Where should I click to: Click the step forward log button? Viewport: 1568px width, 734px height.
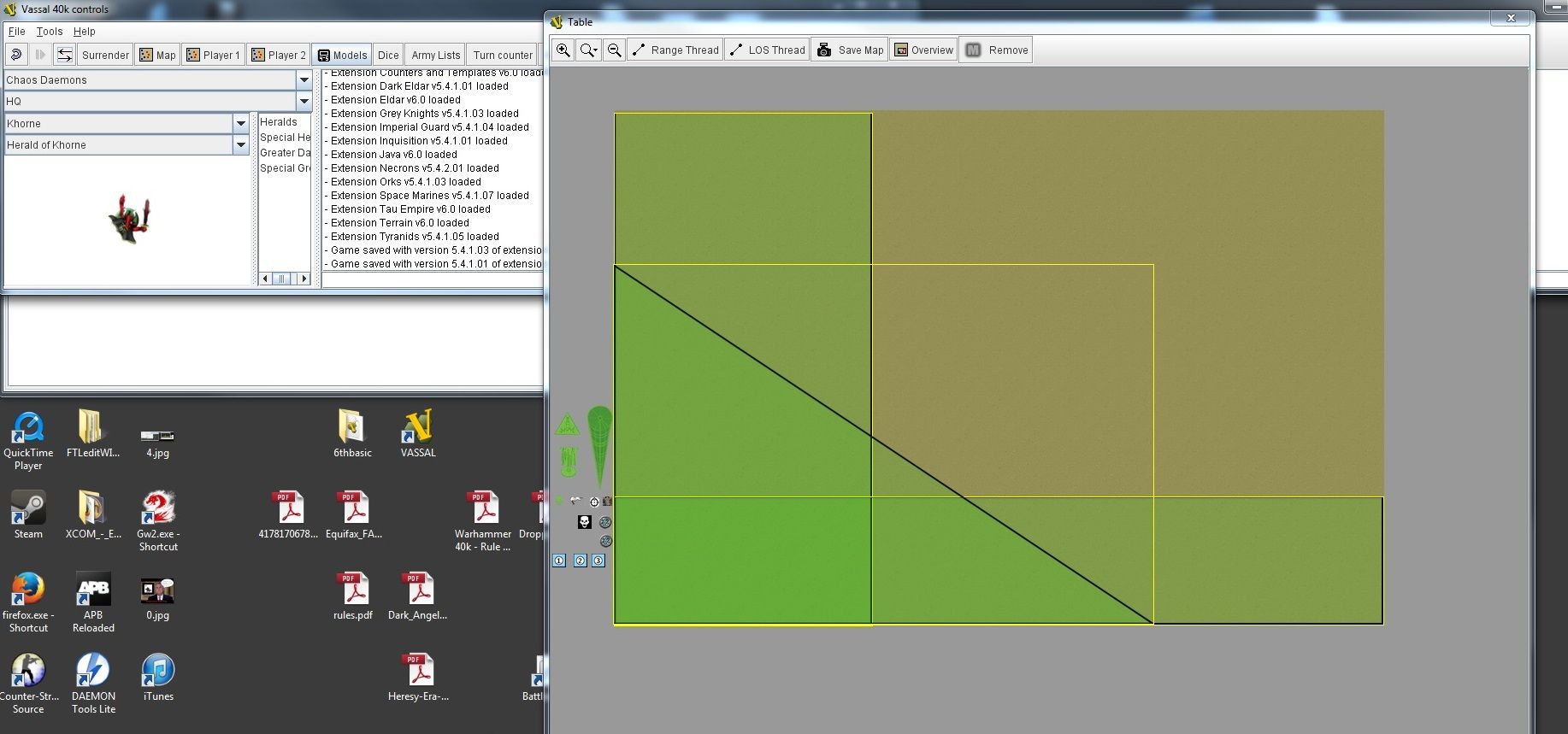(x=40, y=55)
